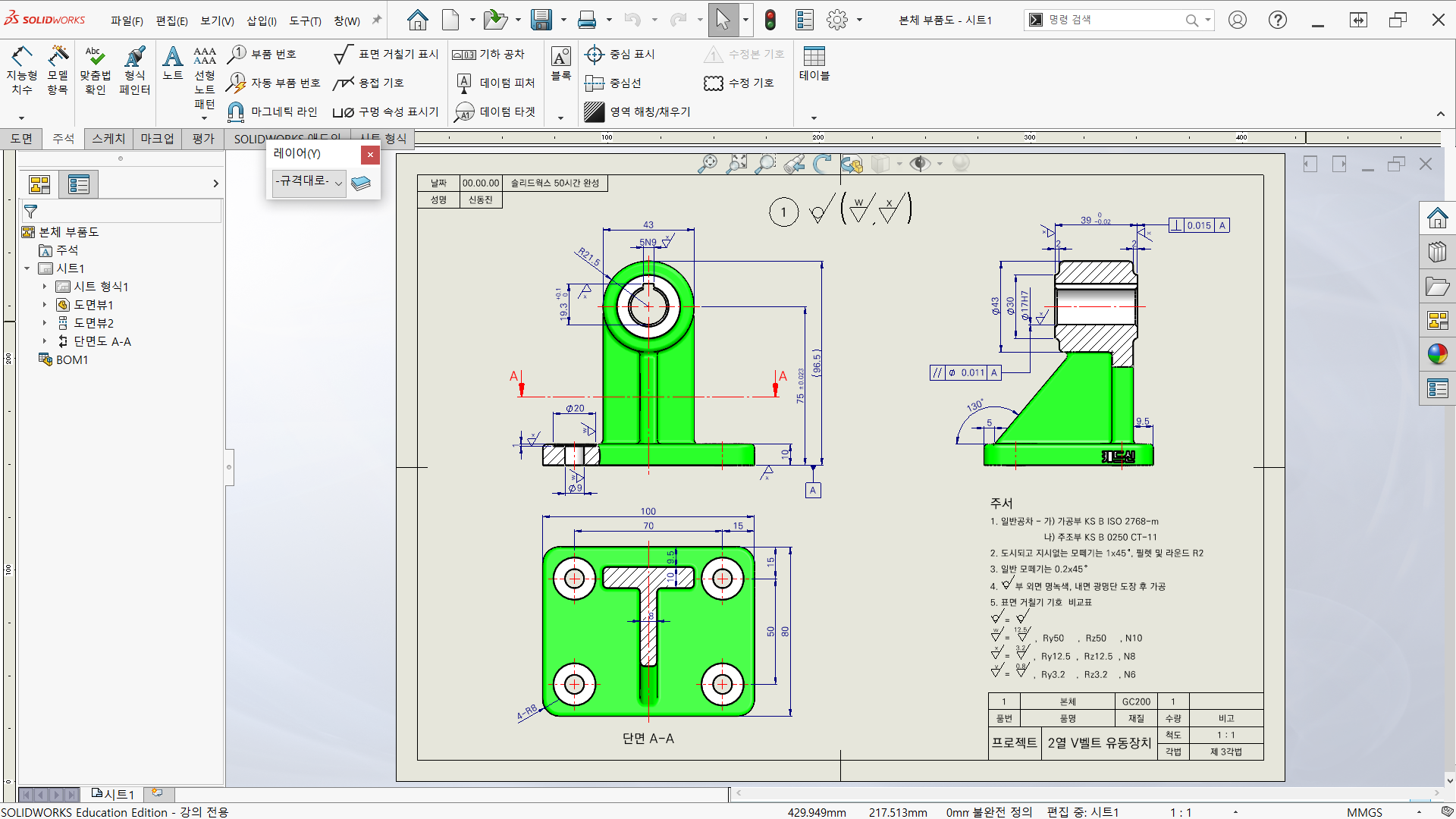The image size is (1456, 819).
Task: Open the 파일(F) menu
Action: pos(127,20)
